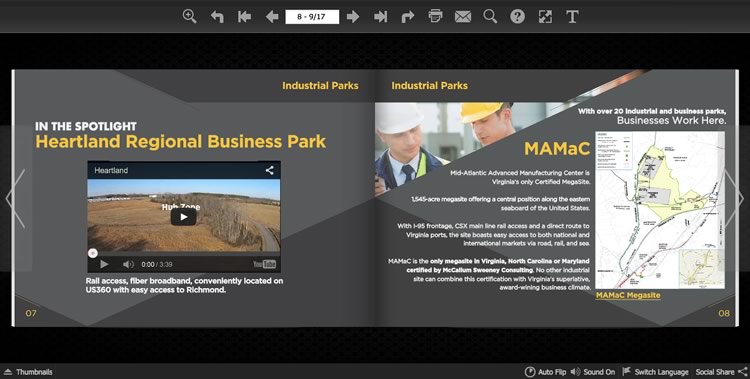Click the curved forward arrow icon
Viewport: 750px width, 379px height.
[408, 17]
